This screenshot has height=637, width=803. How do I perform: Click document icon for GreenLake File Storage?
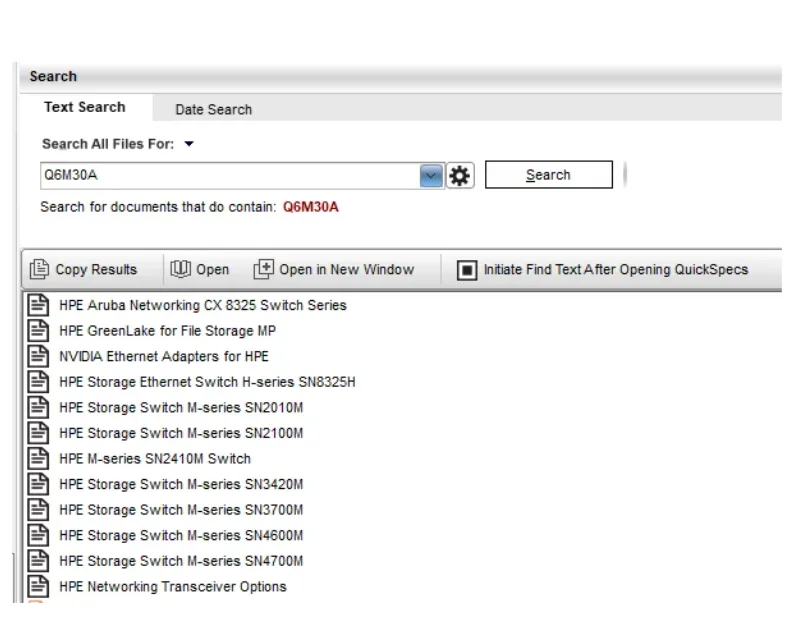tap(38, 331)
